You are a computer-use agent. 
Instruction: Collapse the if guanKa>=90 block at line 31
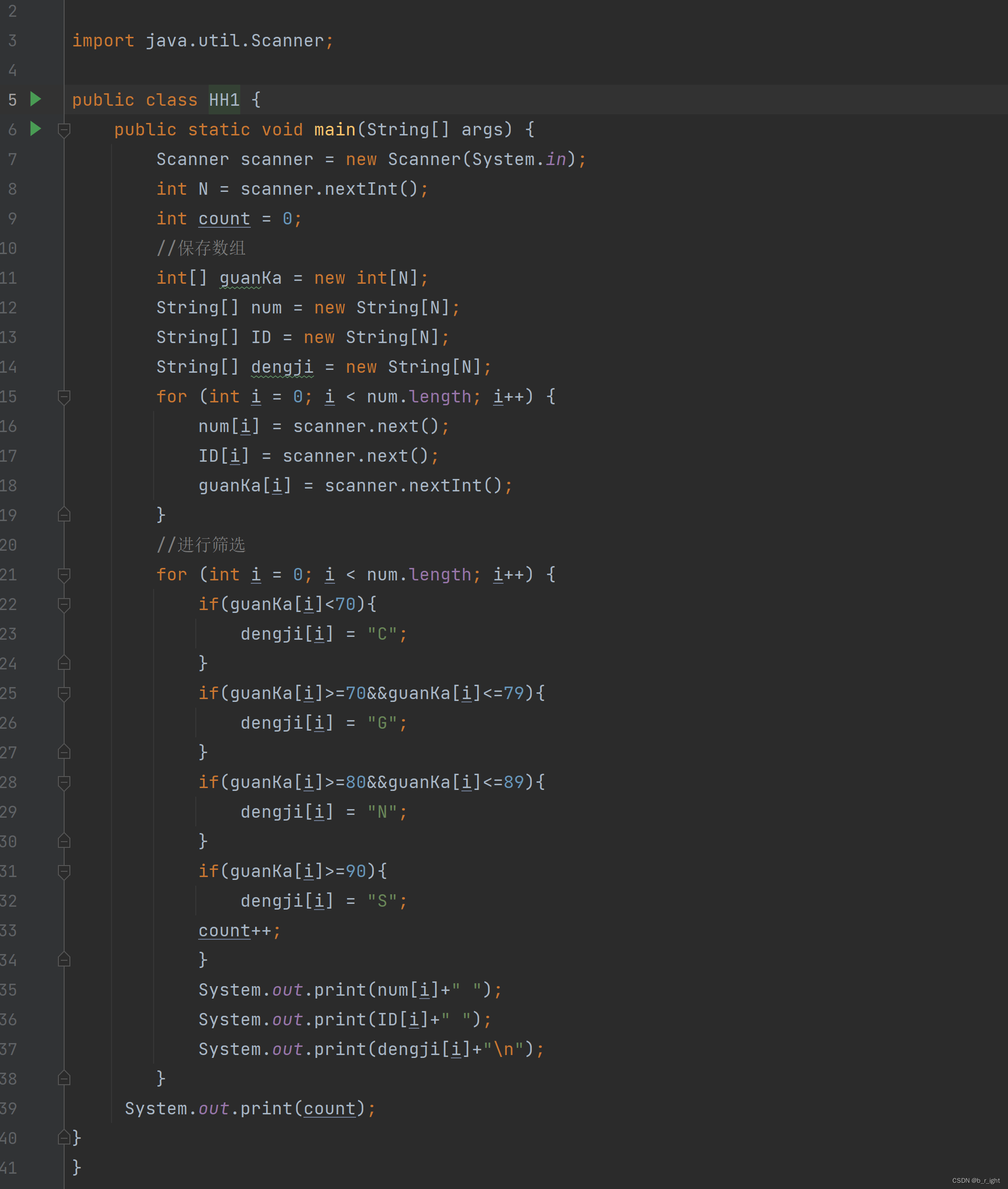[64, 873]
